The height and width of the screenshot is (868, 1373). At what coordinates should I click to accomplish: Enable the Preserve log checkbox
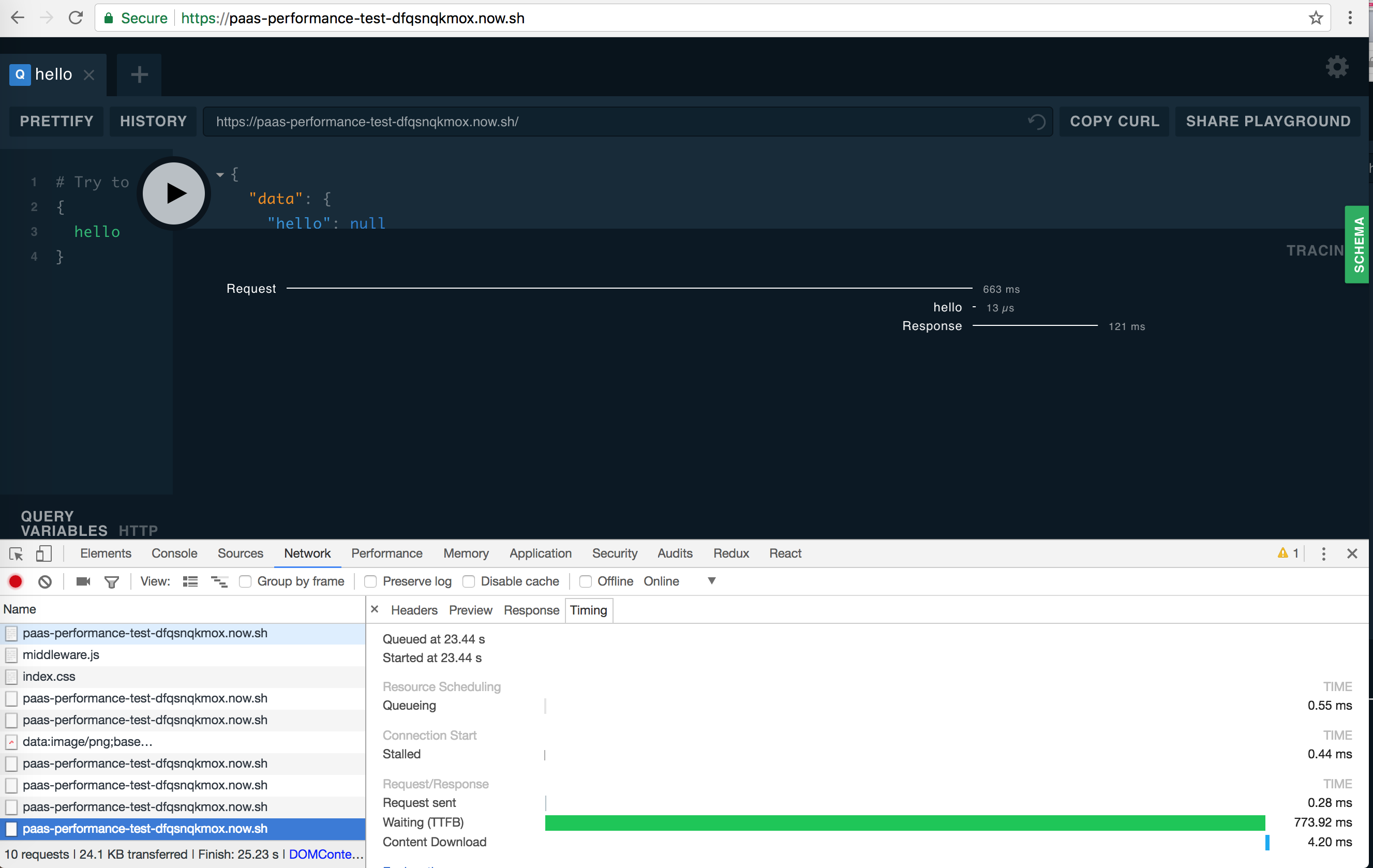(370, 581)
